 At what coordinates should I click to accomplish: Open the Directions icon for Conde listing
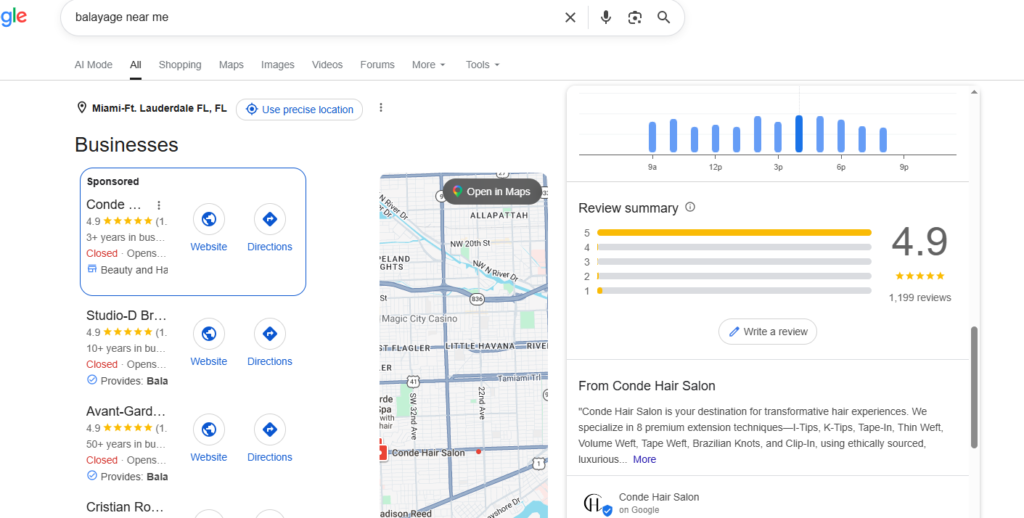(x=270, y=219)
